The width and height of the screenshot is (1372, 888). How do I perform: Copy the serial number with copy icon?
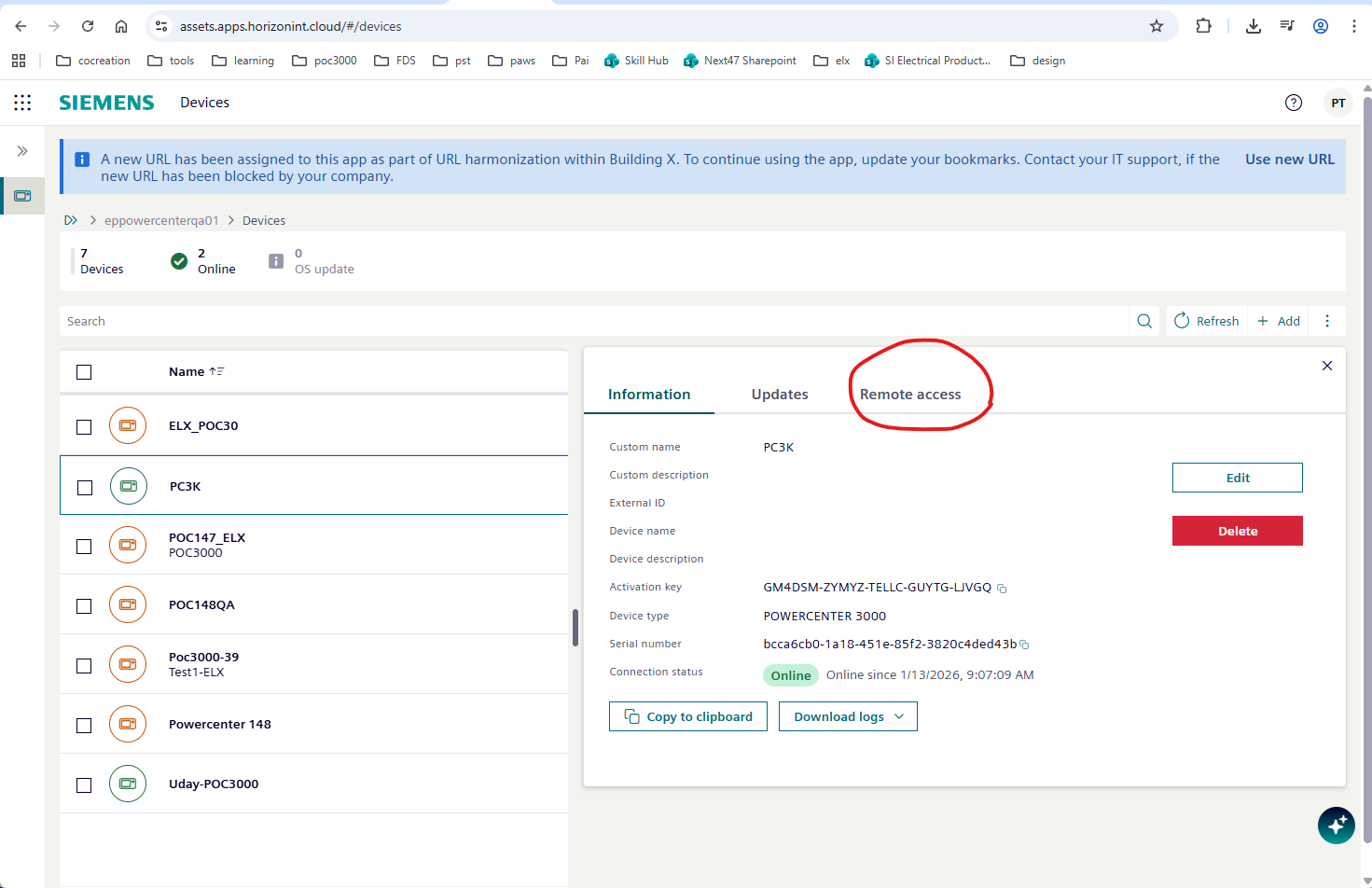[1024, 645]
